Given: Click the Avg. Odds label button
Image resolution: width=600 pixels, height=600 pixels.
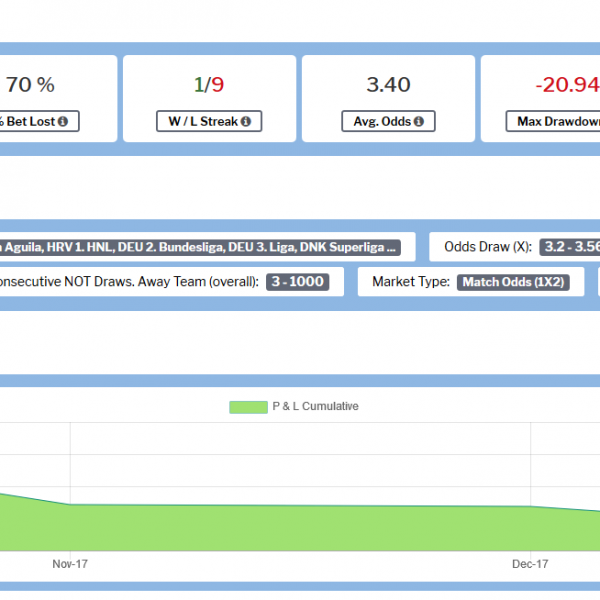Looking at the screenshot, I should [x=388, y=121].
